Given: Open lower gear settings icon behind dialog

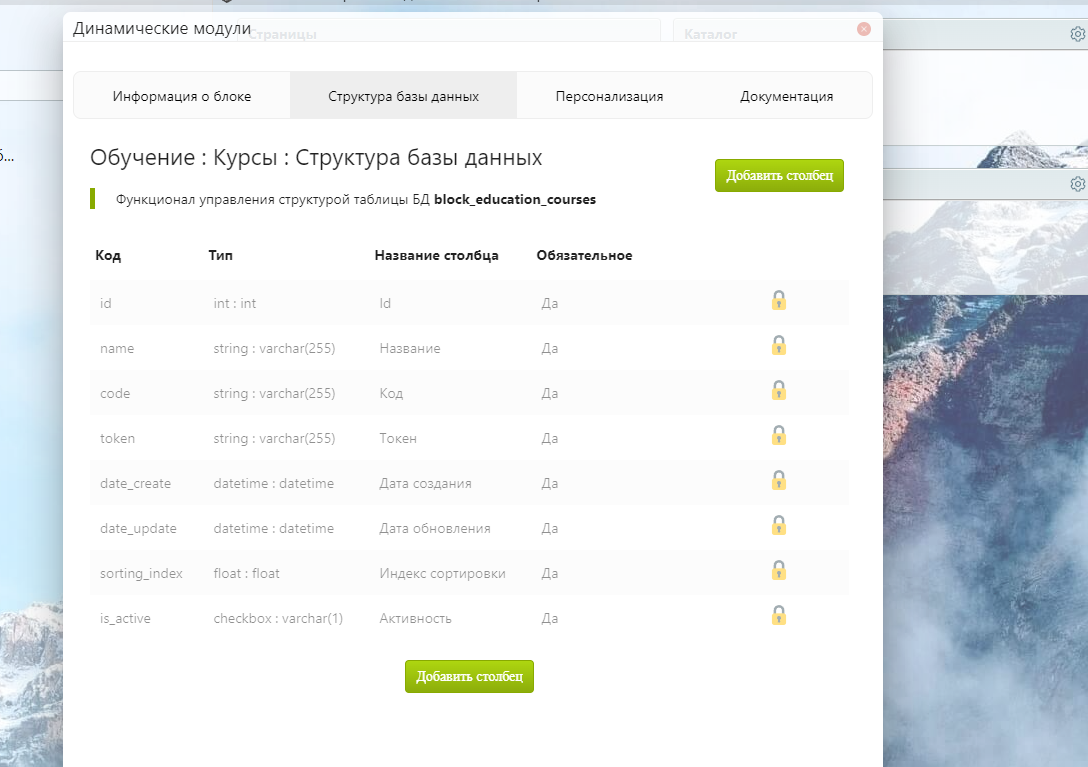Looking at the screenshot, I should [1078, 184].
